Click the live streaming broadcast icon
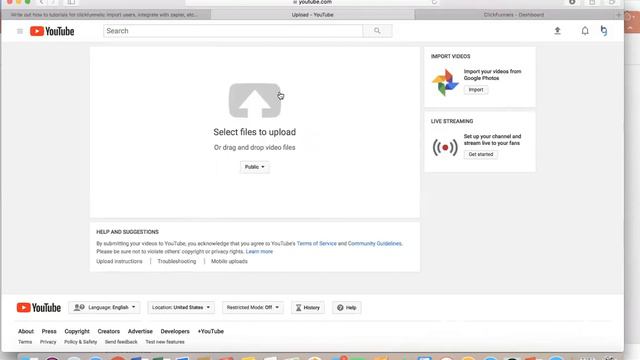The image size is (640, 360). (x=445, y=147)
